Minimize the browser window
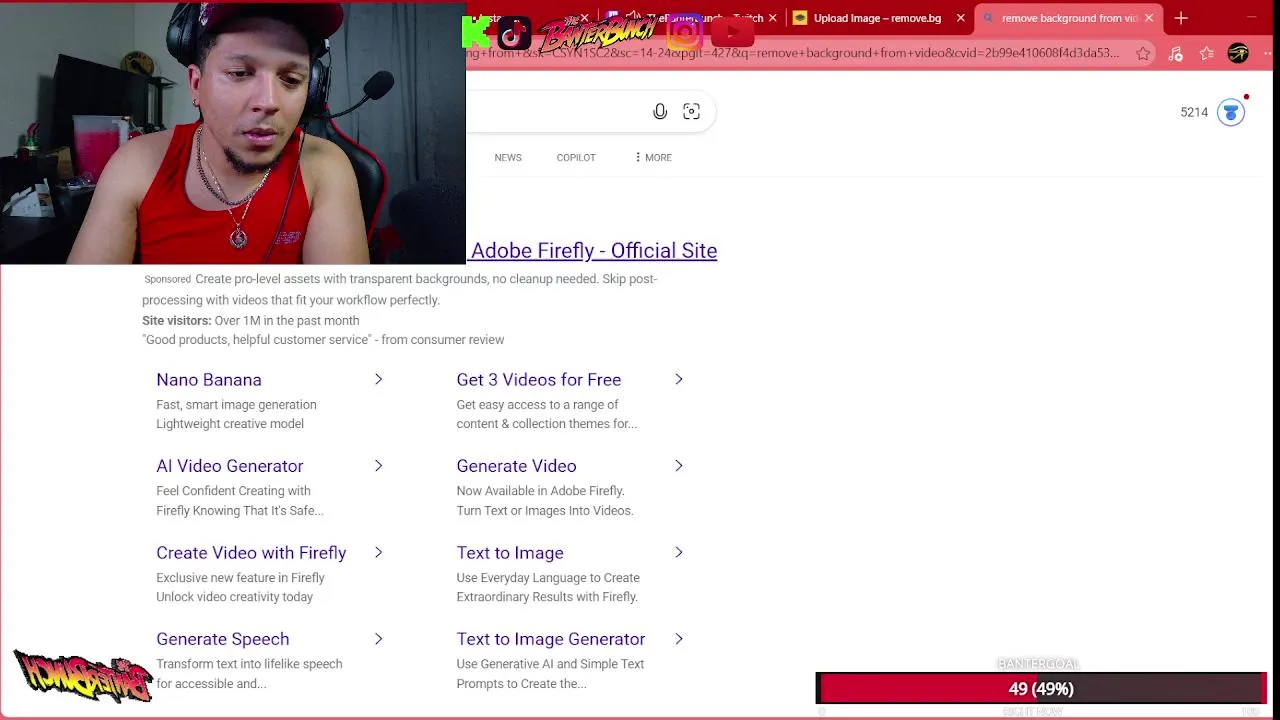The width and height of the screenshot is (1280, 720). point(1253,18)
